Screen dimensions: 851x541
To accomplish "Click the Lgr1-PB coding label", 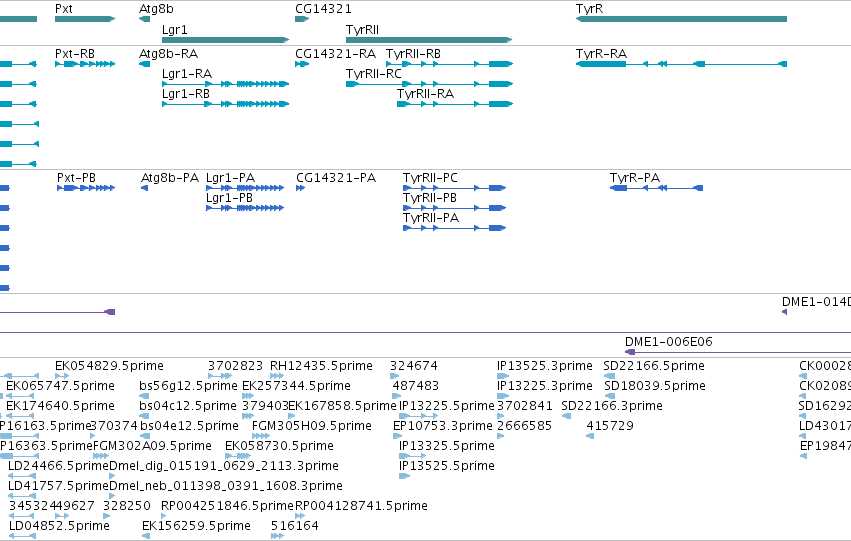I will [x=229, y=198].
